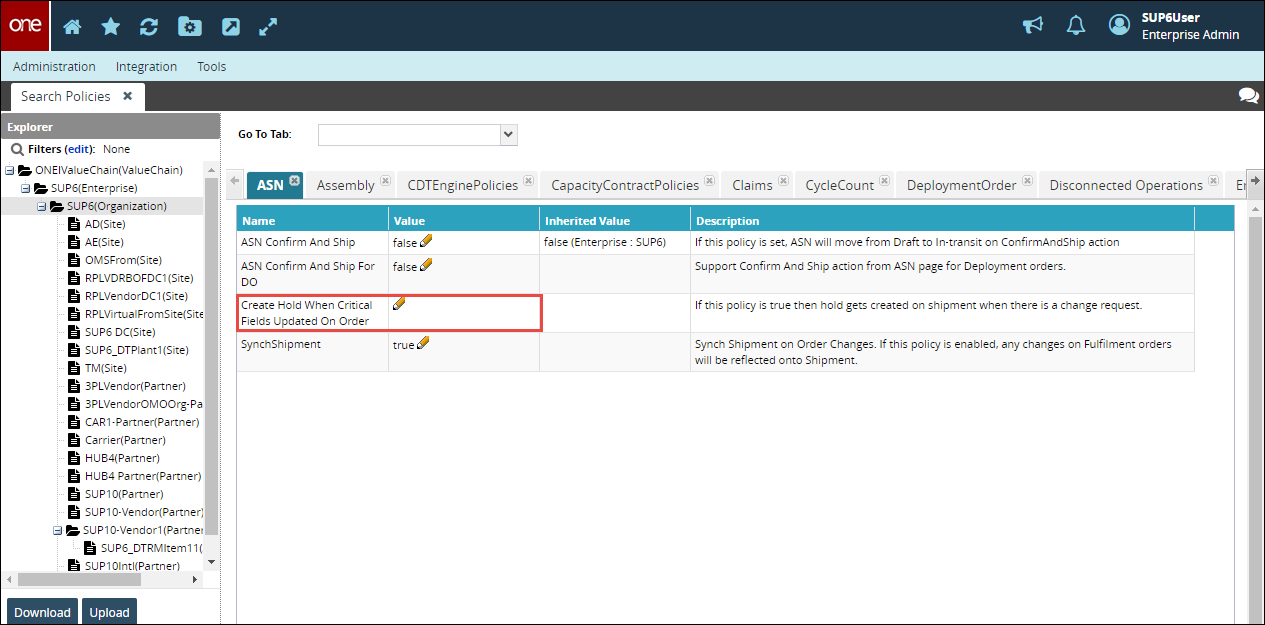Select AD(Site) in Explorer tree

click(x=105, y=224)
